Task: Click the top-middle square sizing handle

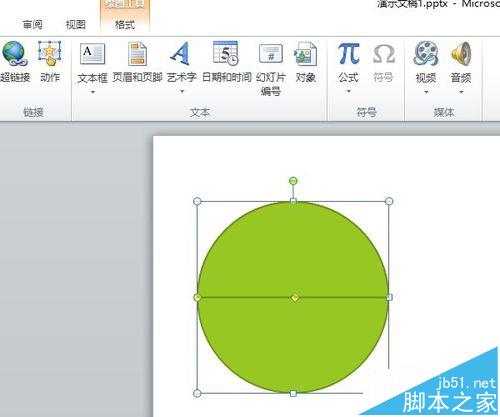Action: coord(293,201)
